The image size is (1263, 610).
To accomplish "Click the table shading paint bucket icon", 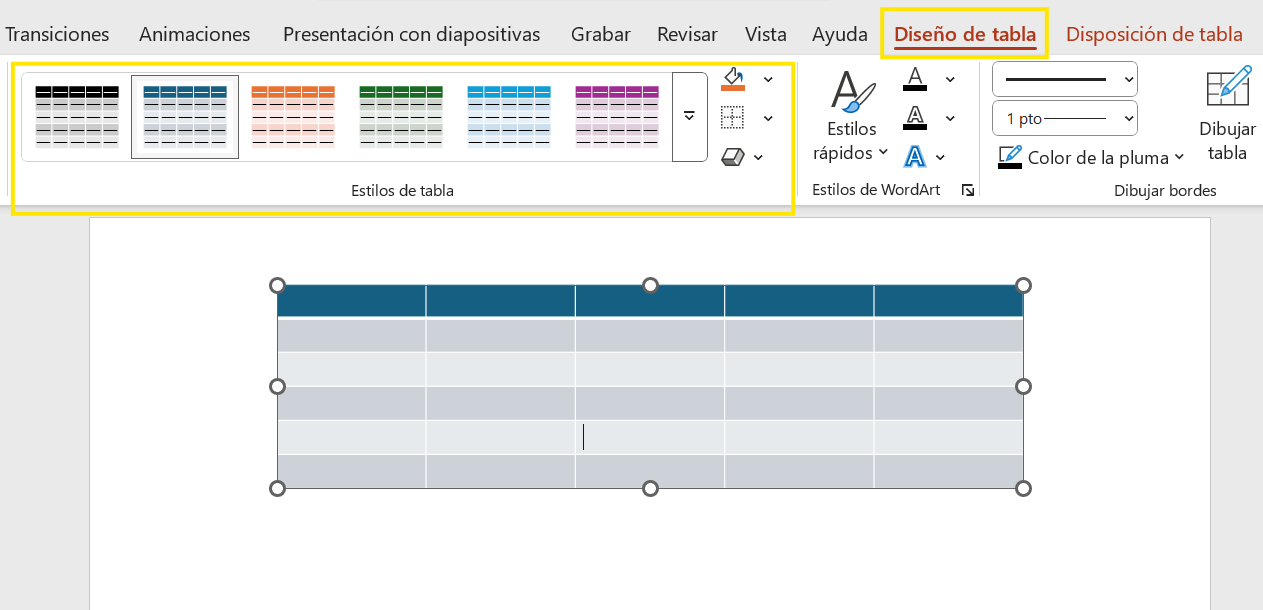I will (x=733, y=79).
